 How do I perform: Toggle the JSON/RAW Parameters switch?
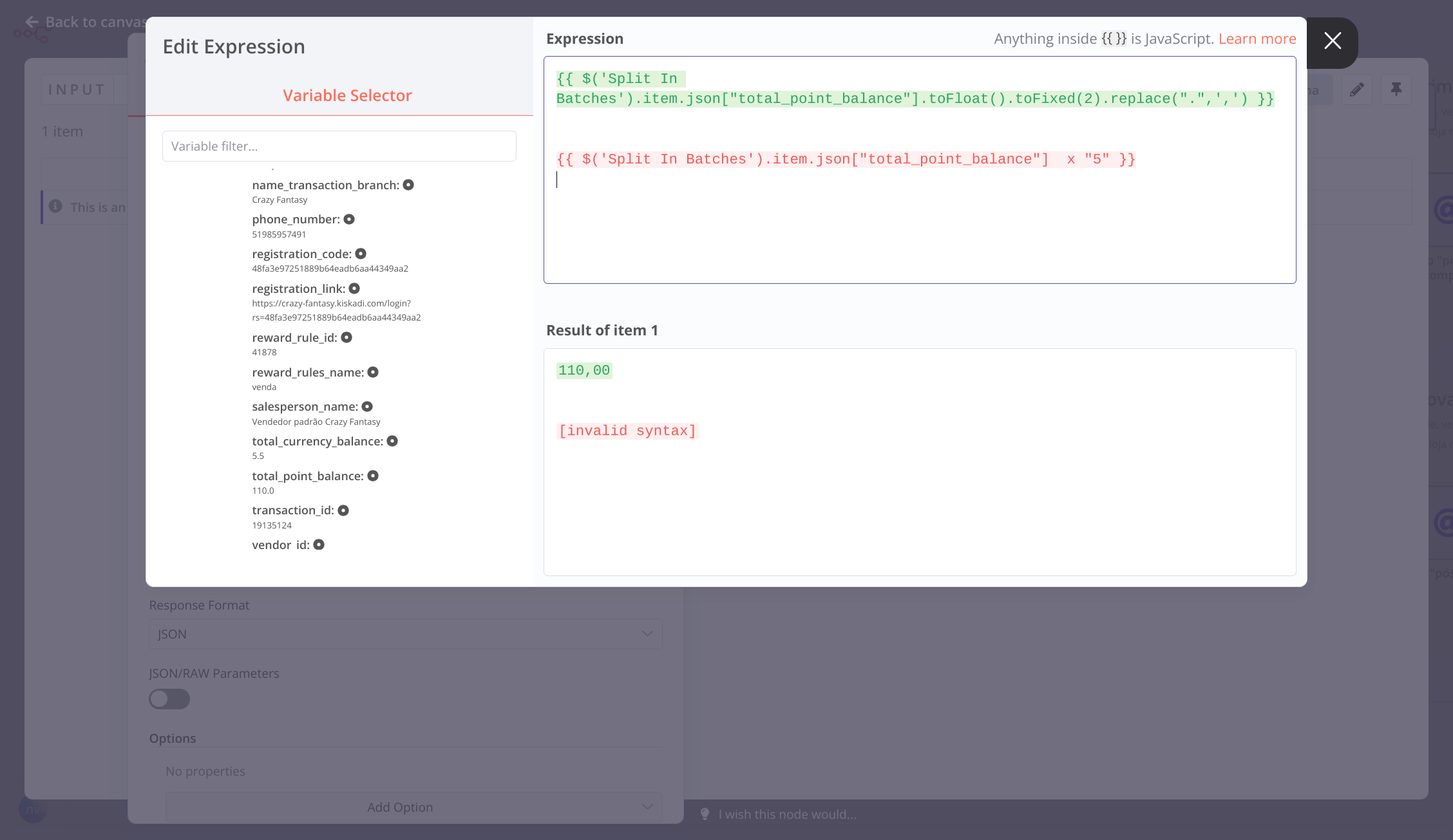click(169, 699)
